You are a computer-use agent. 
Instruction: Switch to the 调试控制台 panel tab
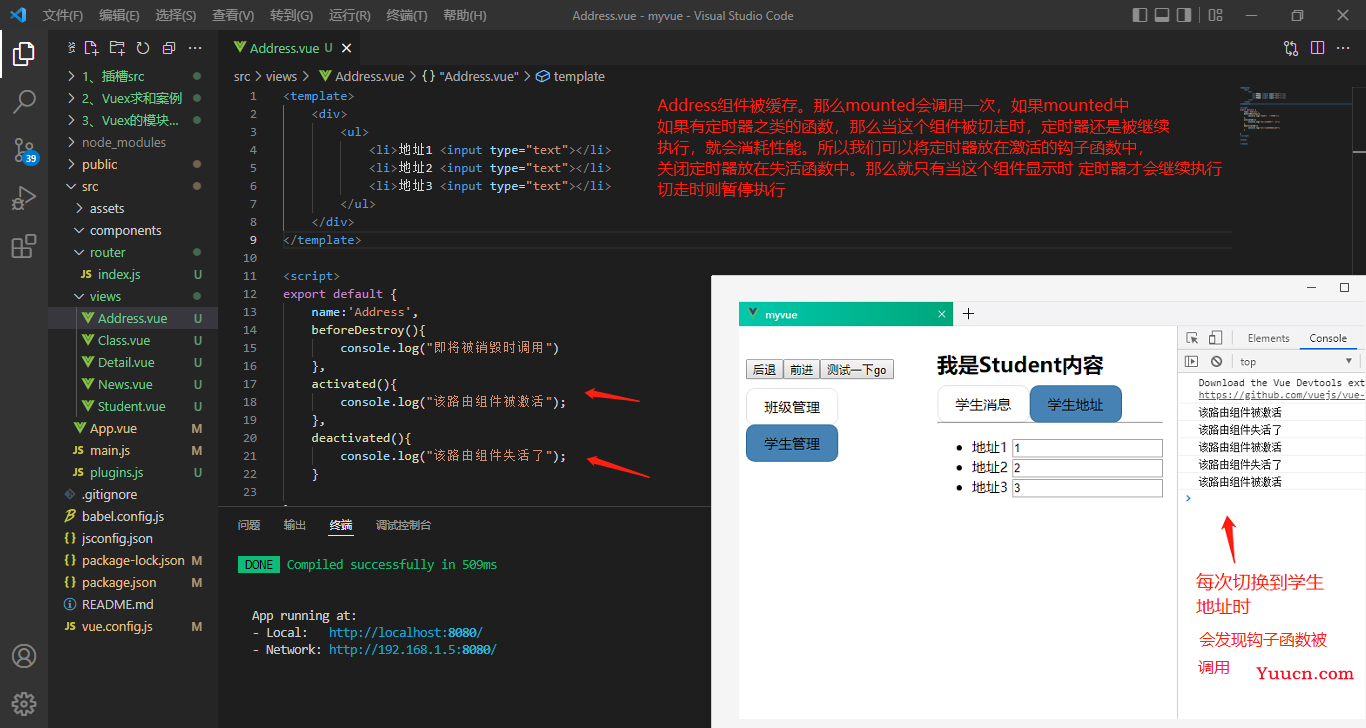(x=403, y=525)
